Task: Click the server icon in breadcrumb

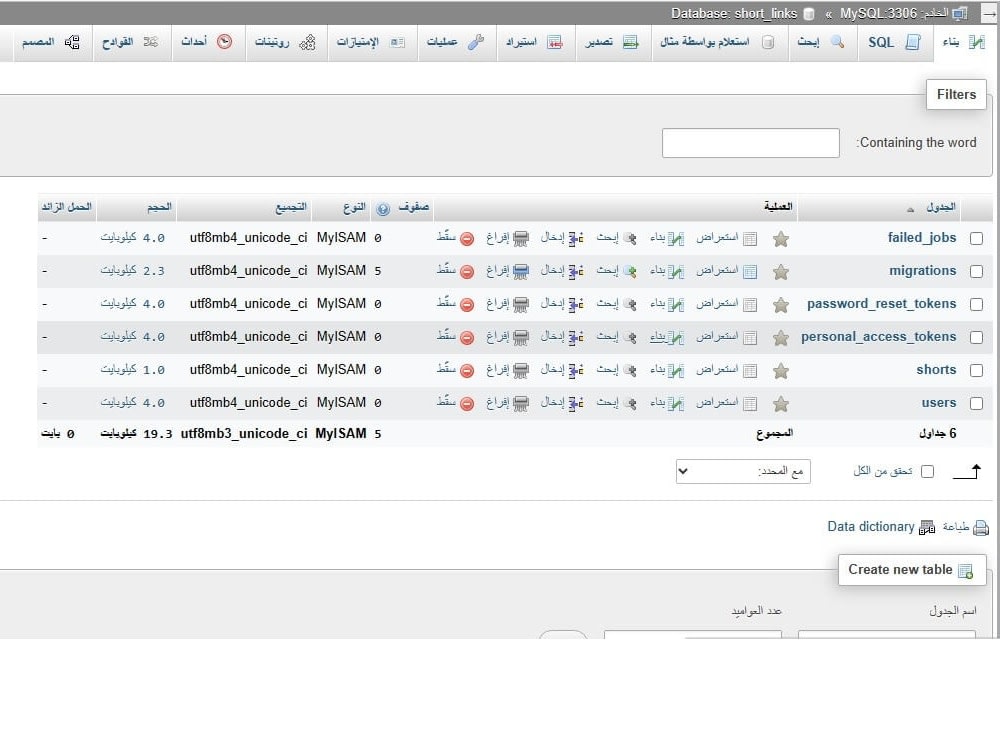Action: (x=960, y=13)
